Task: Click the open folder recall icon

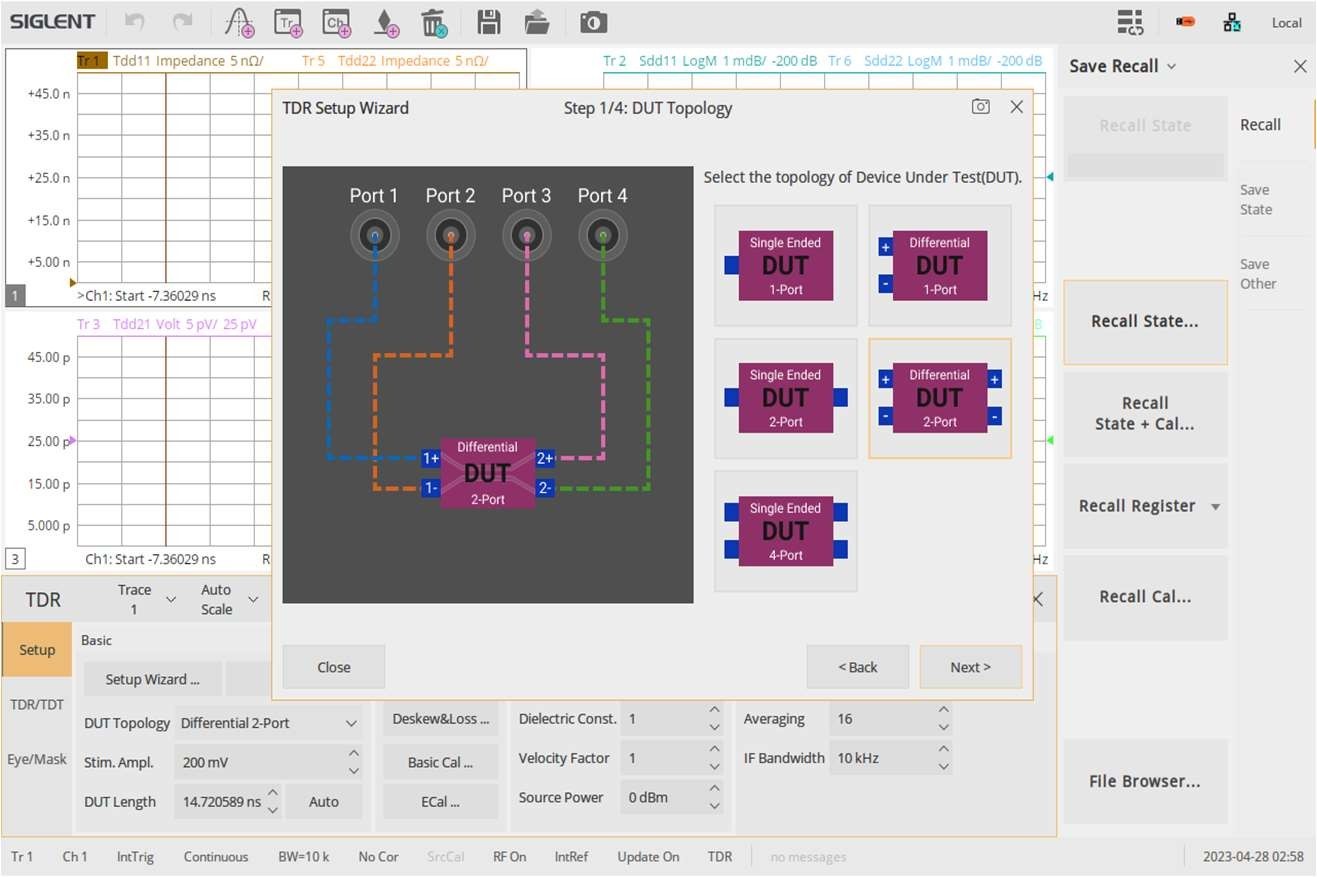Action: click(x=537, y=22)
